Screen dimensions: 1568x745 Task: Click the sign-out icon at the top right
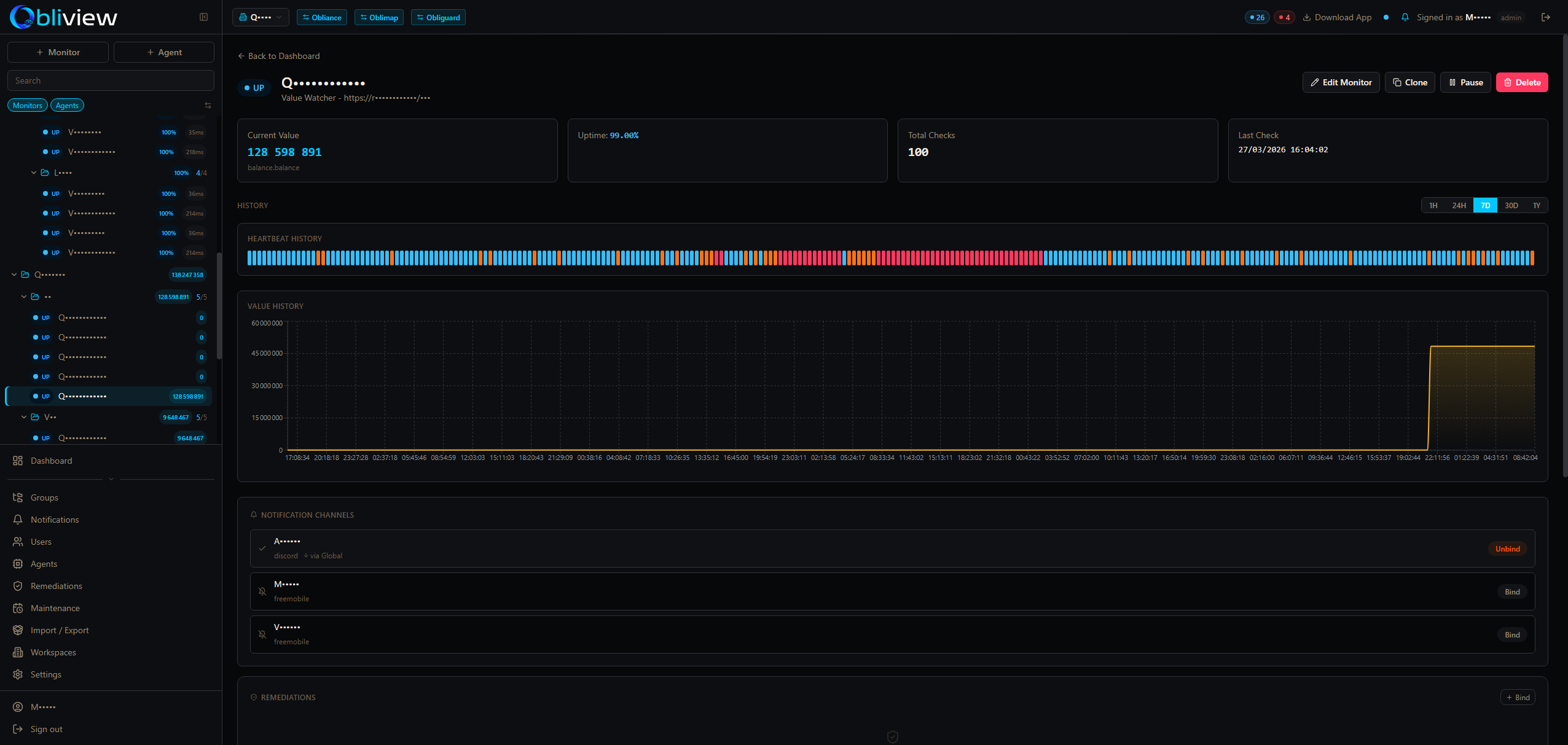click(x=1546, y=17)
